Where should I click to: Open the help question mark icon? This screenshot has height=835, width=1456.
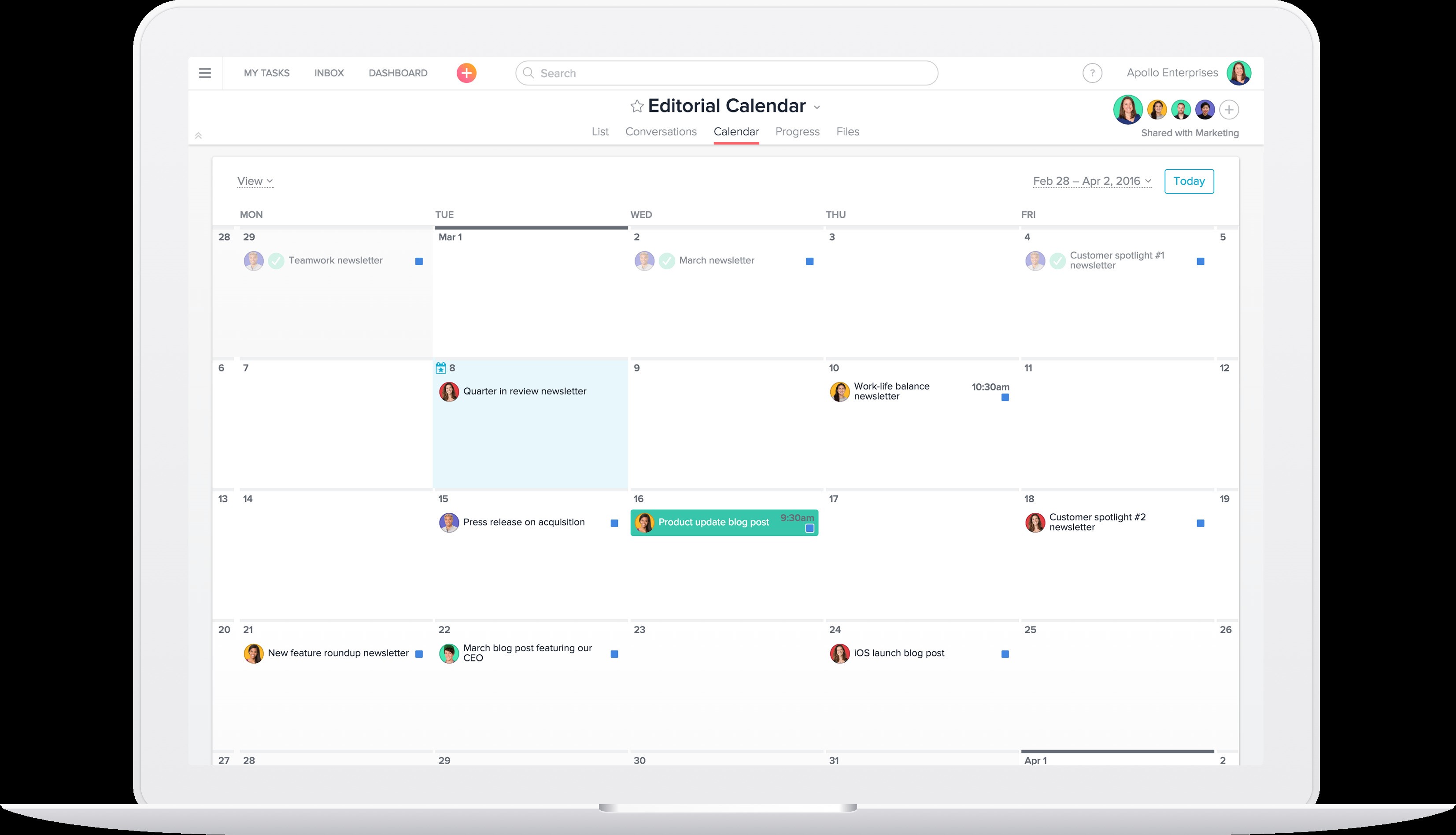pos(1092,73)
